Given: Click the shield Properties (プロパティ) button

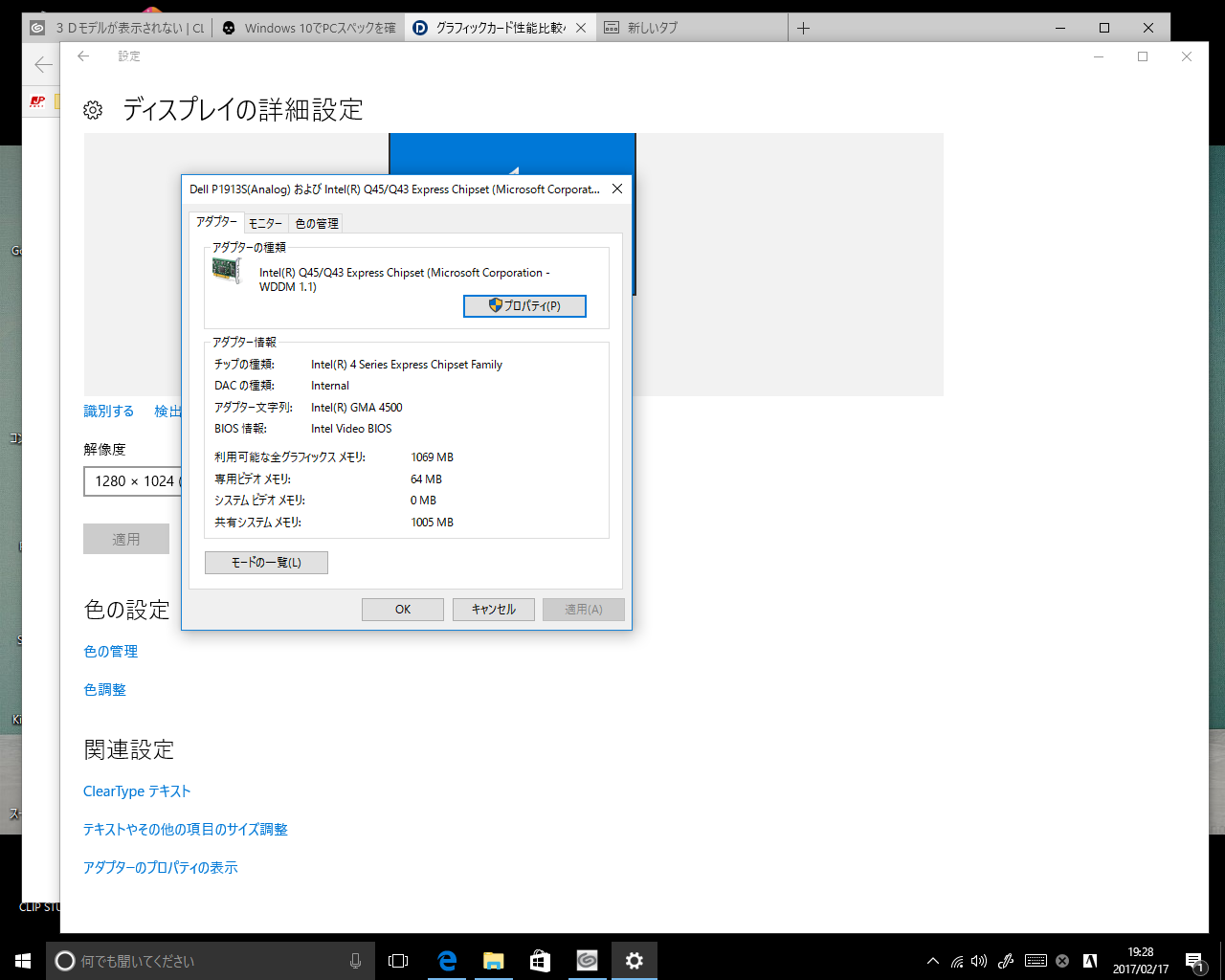Looking at the screenshot, I should [524, 305].
